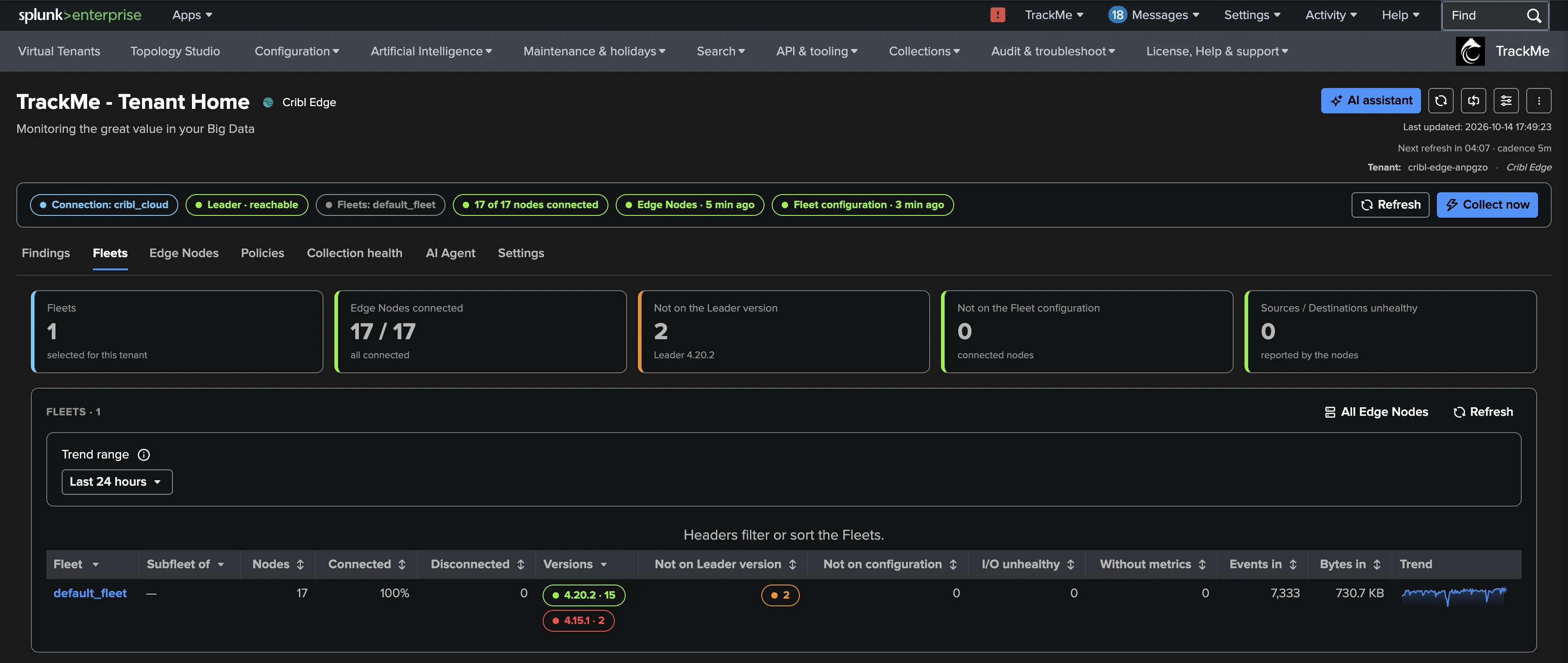Image resolution: width=1568 pixels, height=663 pixels.
Task: Switch to the Edge Nodes tab
Action: coord(184,253)
